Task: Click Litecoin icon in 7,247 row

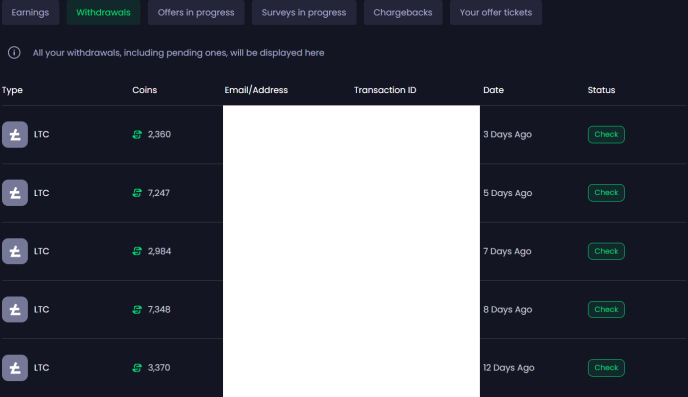Action: 15,193
